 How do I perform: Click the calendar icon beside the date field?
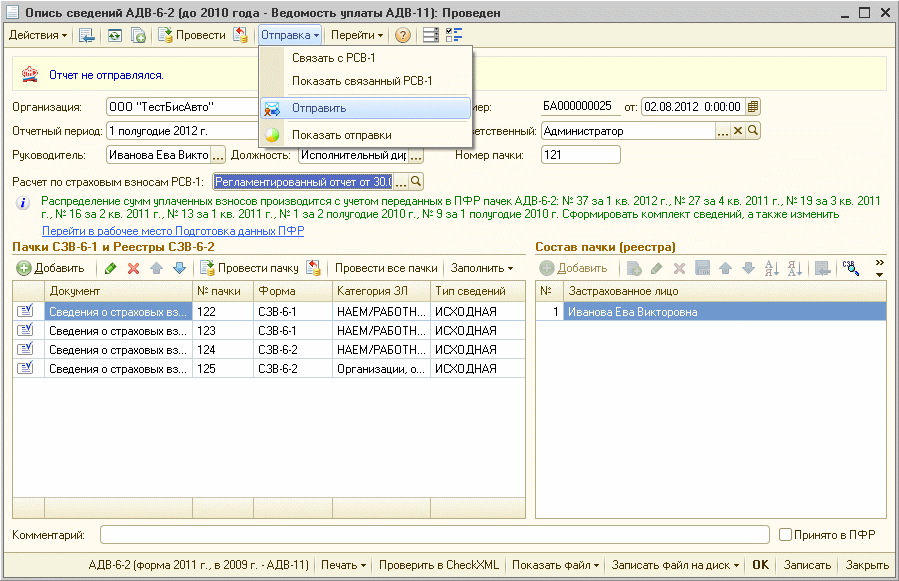click(753, 107)
